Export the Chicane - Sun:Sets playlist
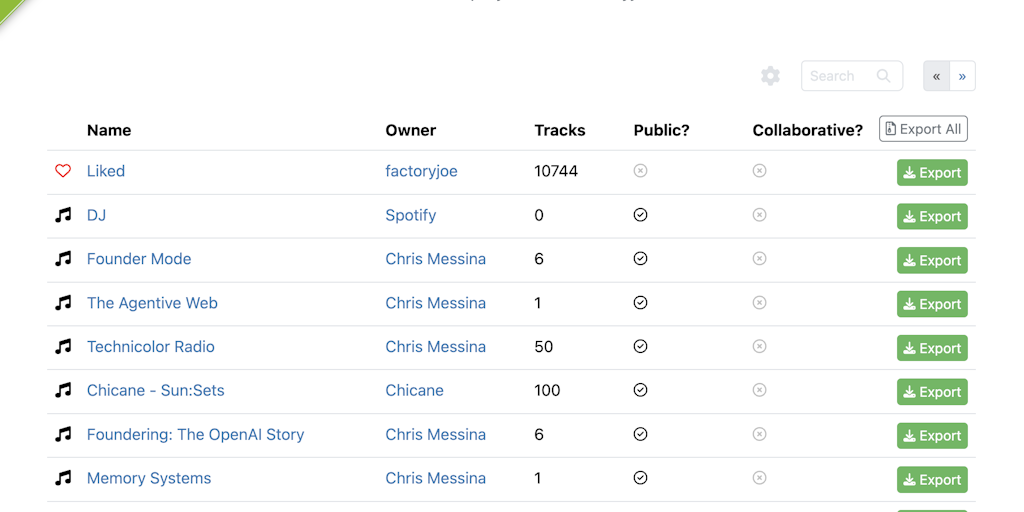1024x512 pixels. (932, 392)
